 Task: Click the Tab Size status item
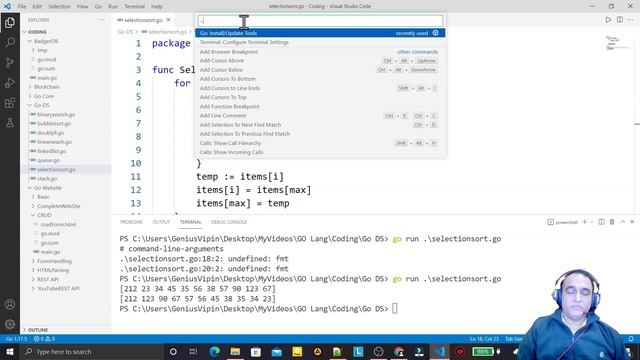pyautogui.click(x=513, y=339)
